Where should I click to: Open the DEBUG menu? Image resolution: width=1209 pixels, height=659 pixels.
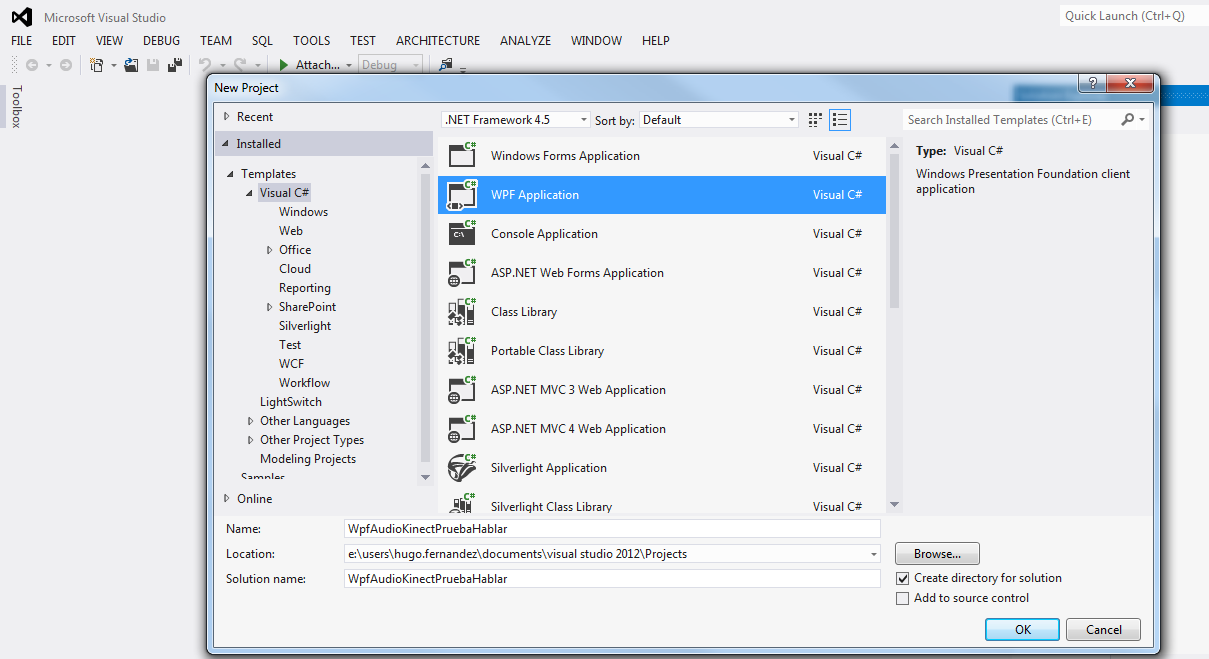tap(161, 41)
